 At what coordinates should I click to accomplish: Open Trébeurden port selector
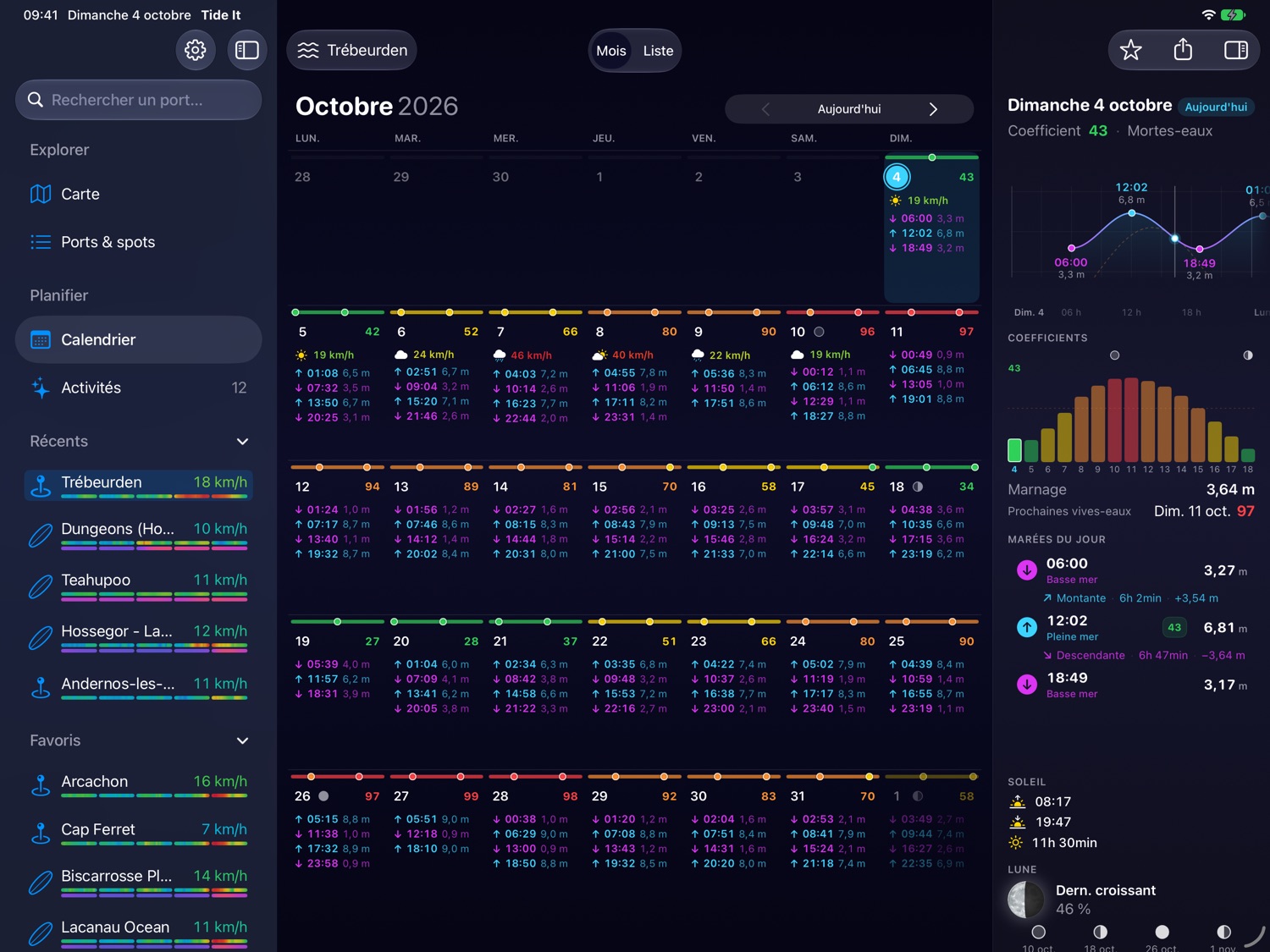click(x=352, y=51)
